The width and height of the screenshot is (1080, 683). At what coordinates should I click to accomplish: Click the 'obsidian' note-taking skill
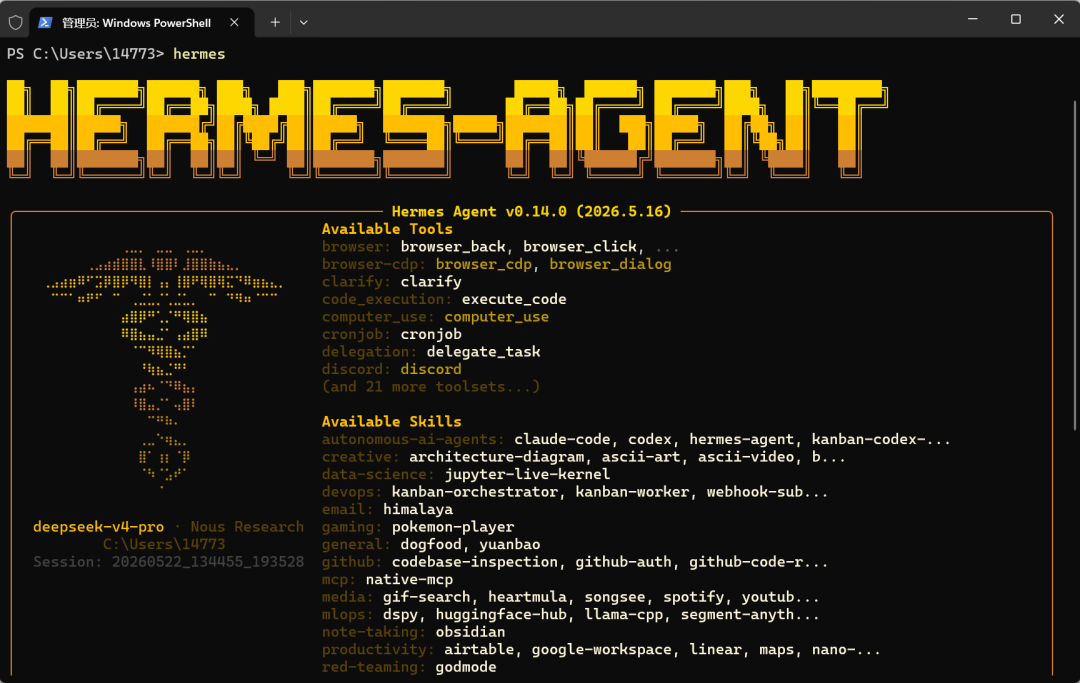tap(470, 633)
